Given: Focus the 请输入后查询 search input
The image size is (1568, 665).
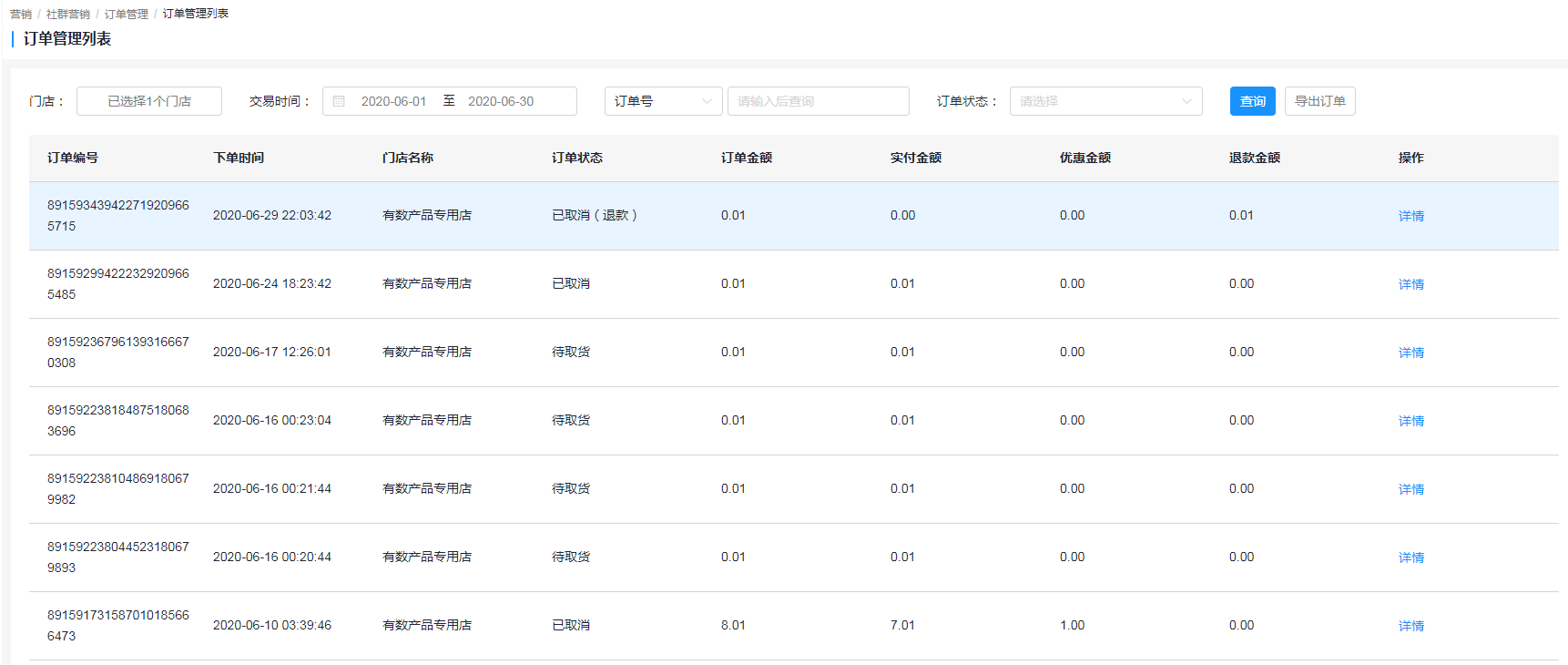Looking at the screenshot, I should coord(818,101).
